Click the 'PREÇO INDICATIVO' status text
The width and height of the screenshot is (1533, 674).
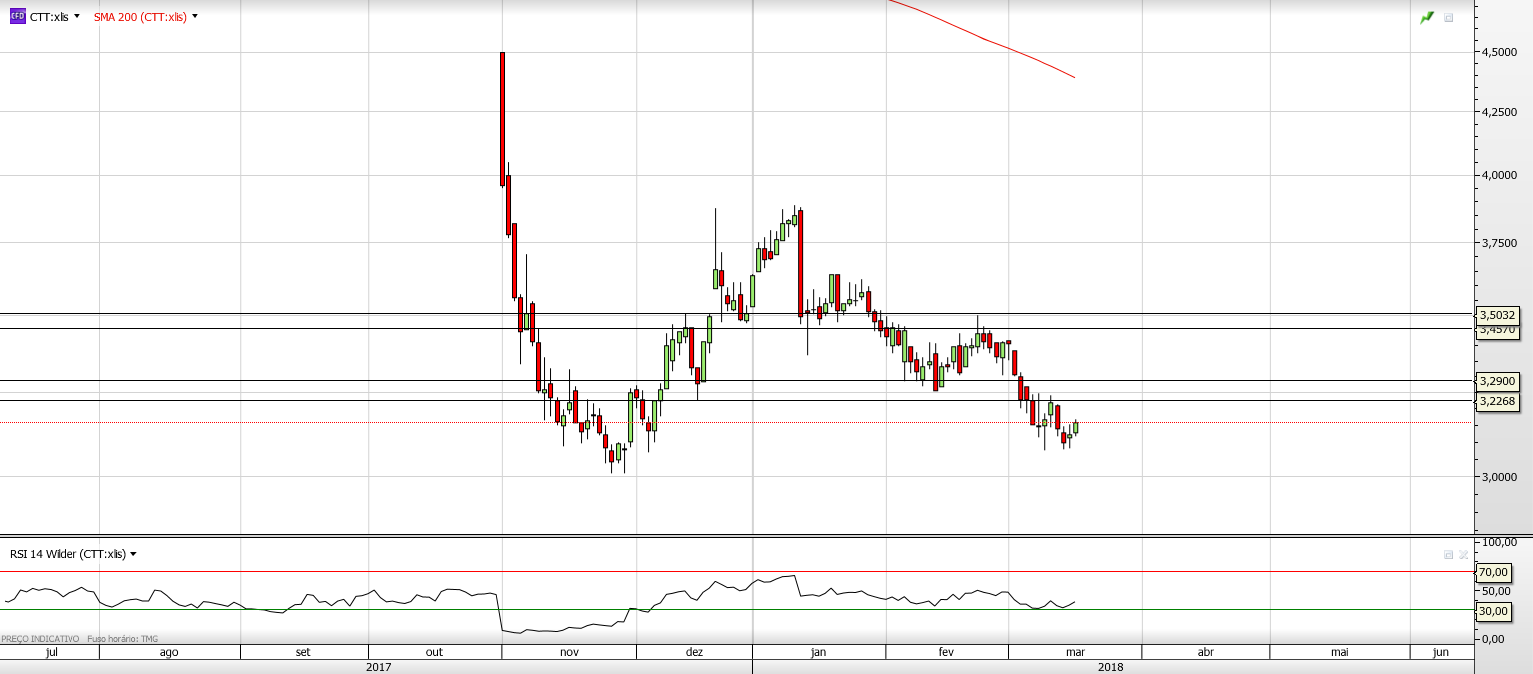(40, 638)
